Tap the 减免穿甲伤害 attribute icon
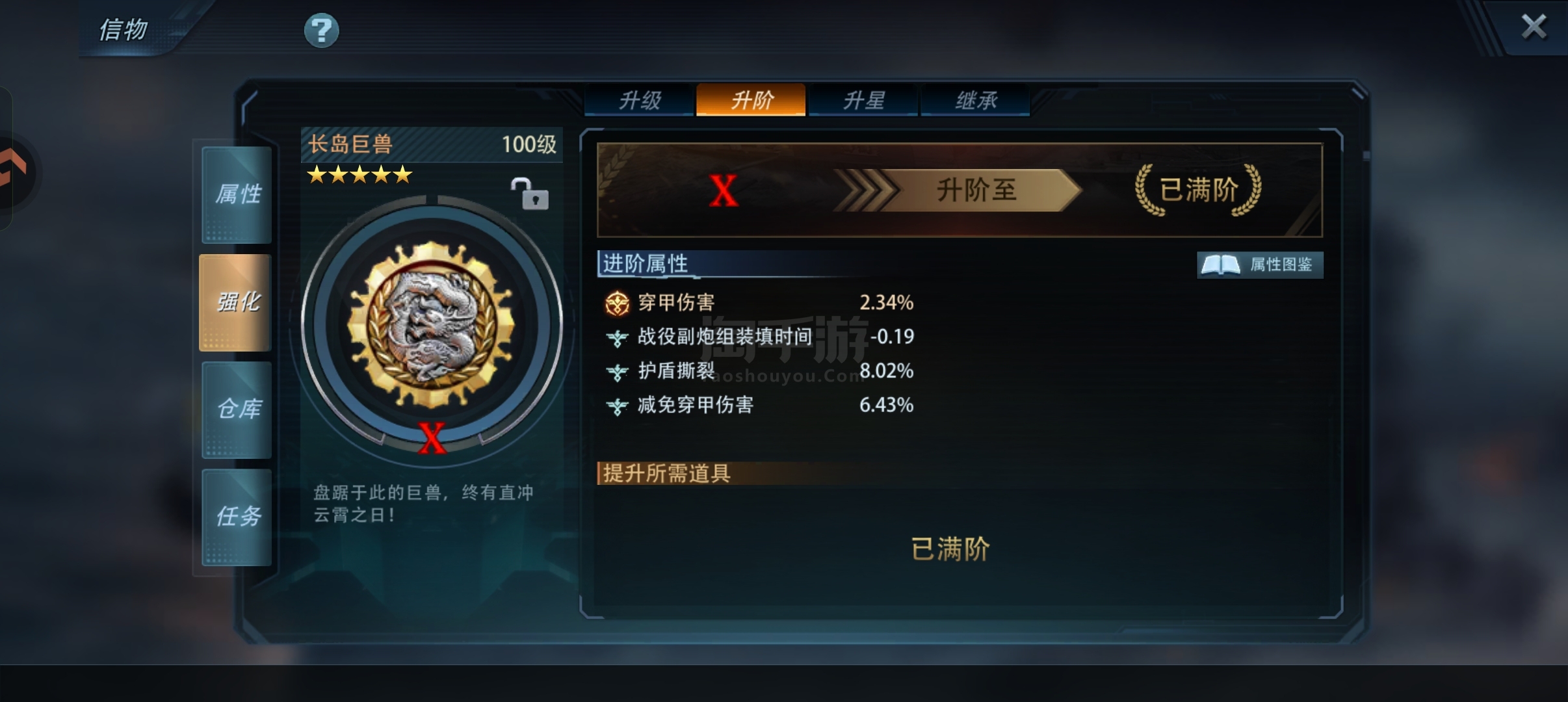Screen dimensions: 1568x702 [x=617, y=406]
